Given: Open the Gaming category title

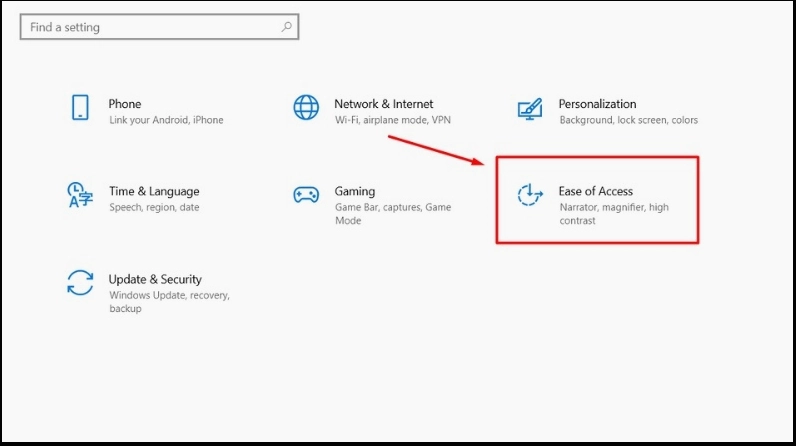Looking at the screenshot, I should click(x=354, y=191).
